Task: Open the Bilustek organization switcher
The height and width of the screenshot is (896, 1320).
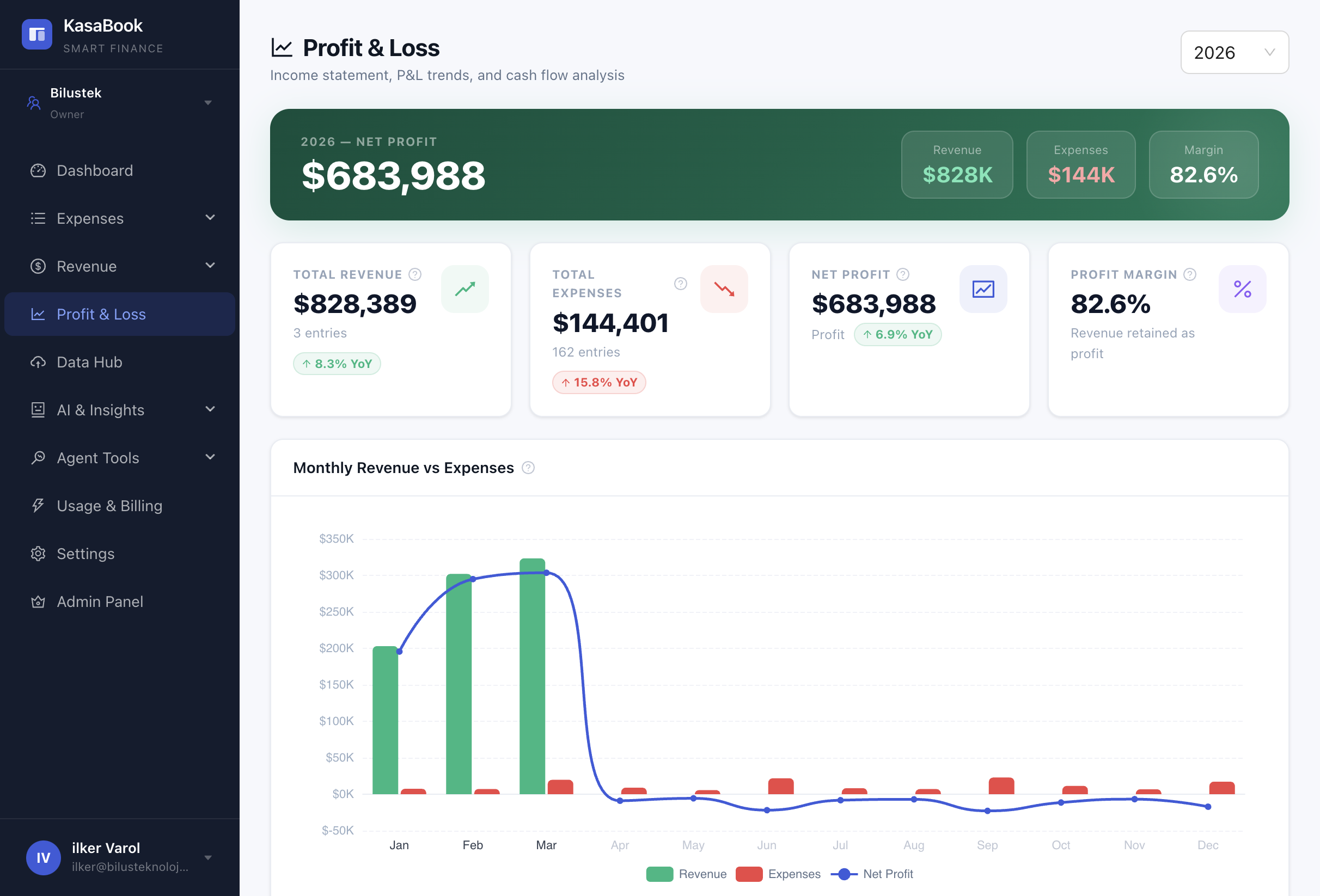Action: coord(119,103)
